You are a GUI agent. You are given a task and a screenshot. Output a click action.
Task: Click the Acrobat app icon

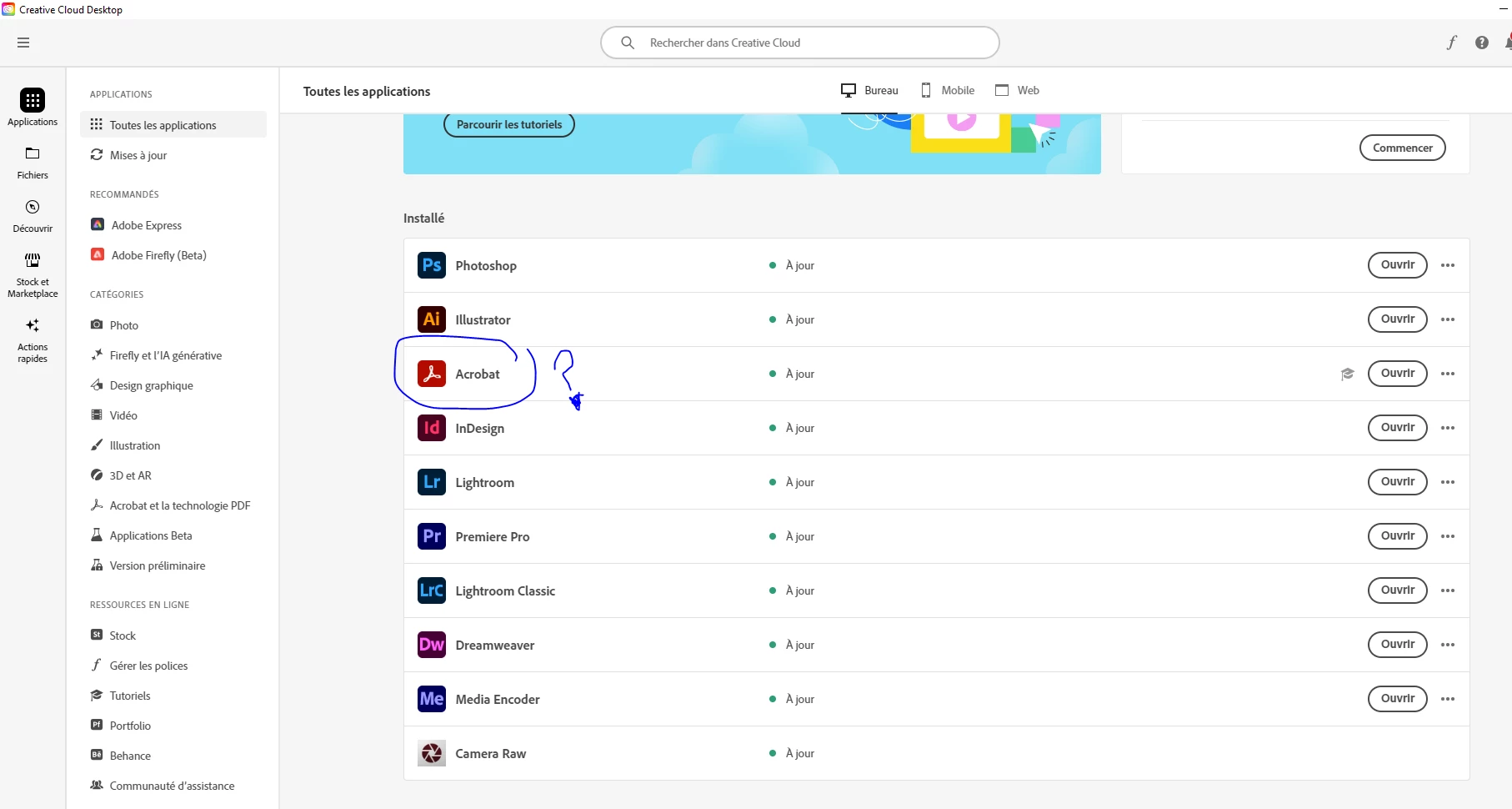pos(432,374)
